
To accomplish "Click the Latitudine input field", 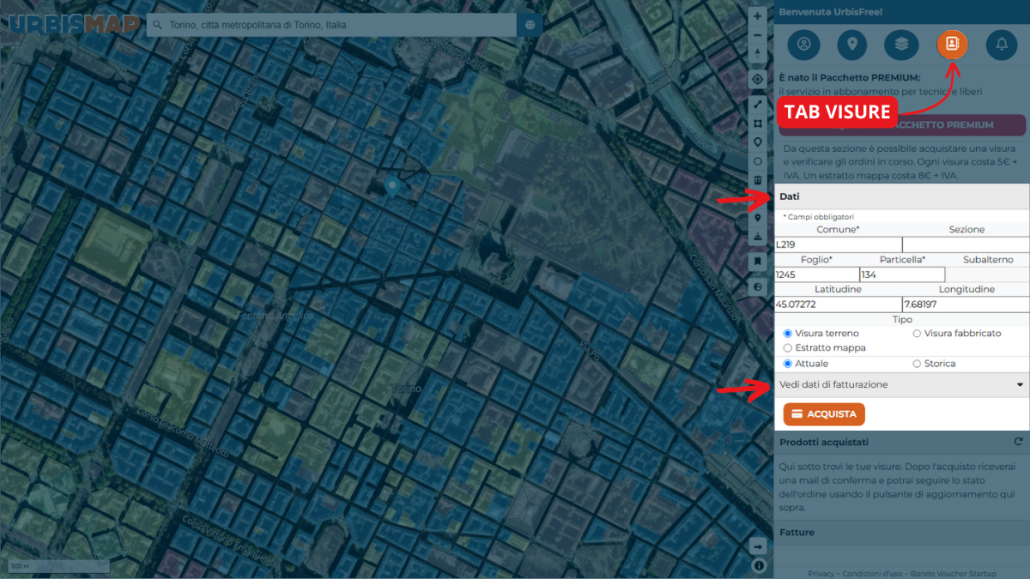I will tap(838, 304).
